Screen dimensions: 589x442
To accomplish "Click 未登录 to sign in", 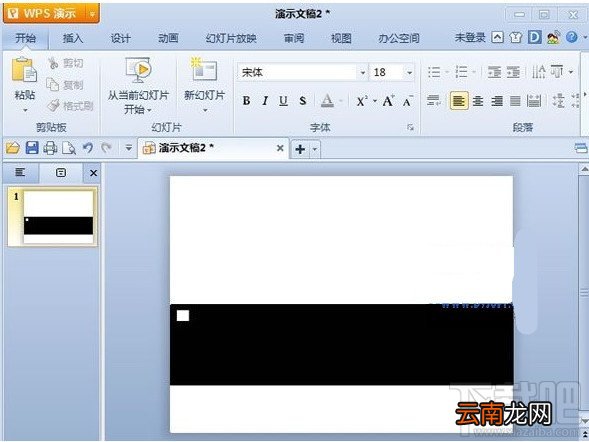I will pos(470,37).
